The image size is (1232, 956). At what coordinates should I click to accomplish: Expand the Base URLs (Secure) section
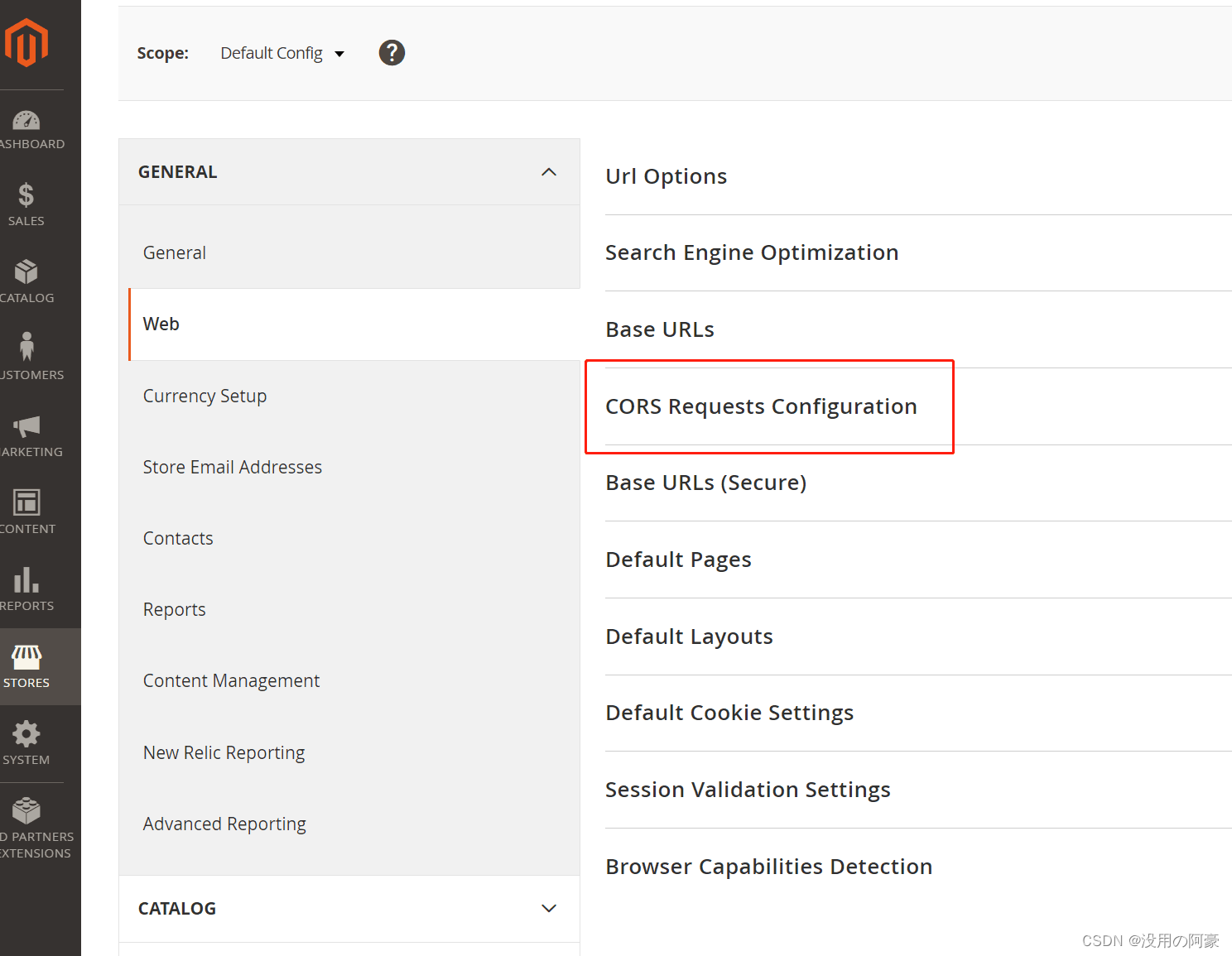(705, 483)
